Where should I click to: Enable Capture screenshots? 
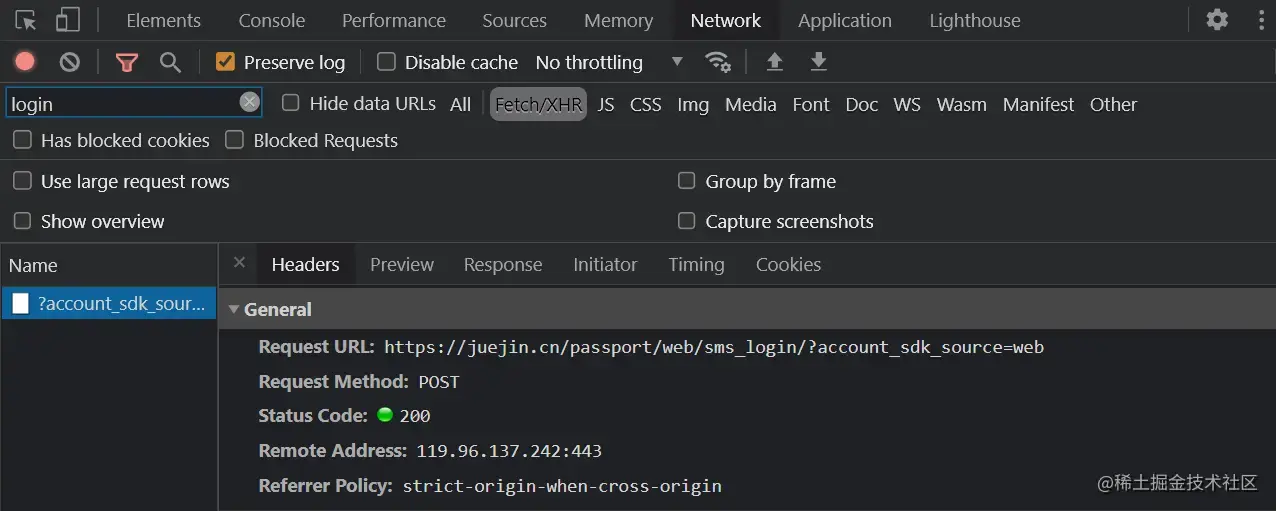tap(686, 221)
